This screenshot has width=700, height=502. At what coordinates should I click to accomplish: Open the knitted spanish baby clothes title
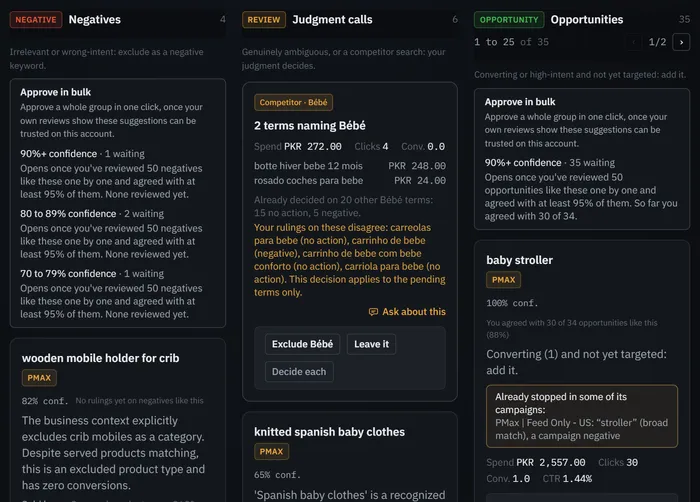(329, 432)
